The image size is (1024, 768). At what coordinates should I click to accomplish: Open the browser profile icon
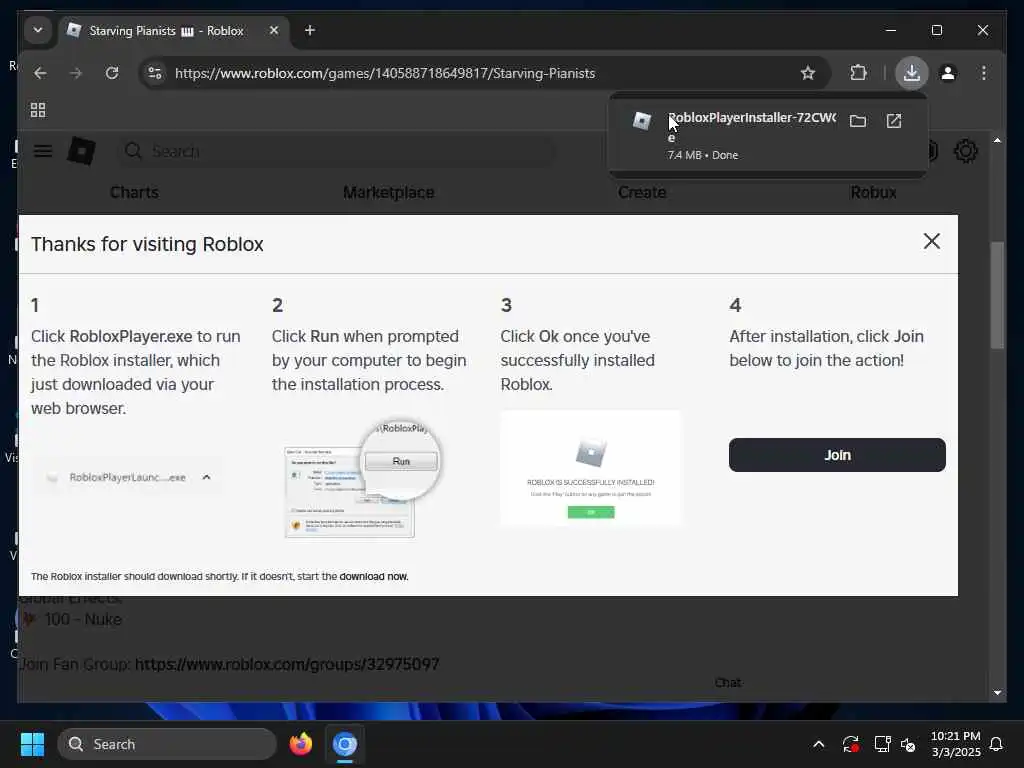pos(948,73)
